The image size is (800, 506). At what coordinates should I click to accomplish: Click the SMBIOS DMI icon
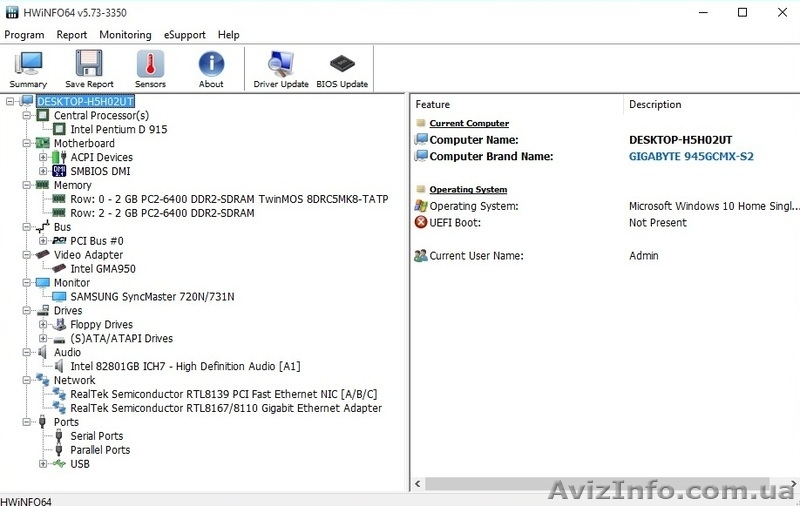[59, 171]
